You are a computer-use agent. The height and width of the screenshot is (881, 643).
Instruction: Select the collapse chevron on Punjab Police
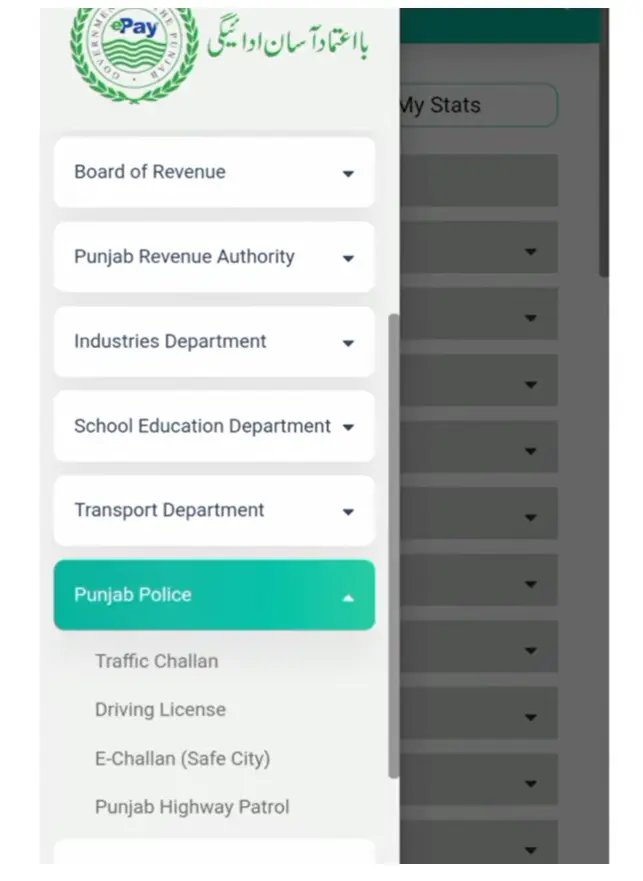[348, 595]
